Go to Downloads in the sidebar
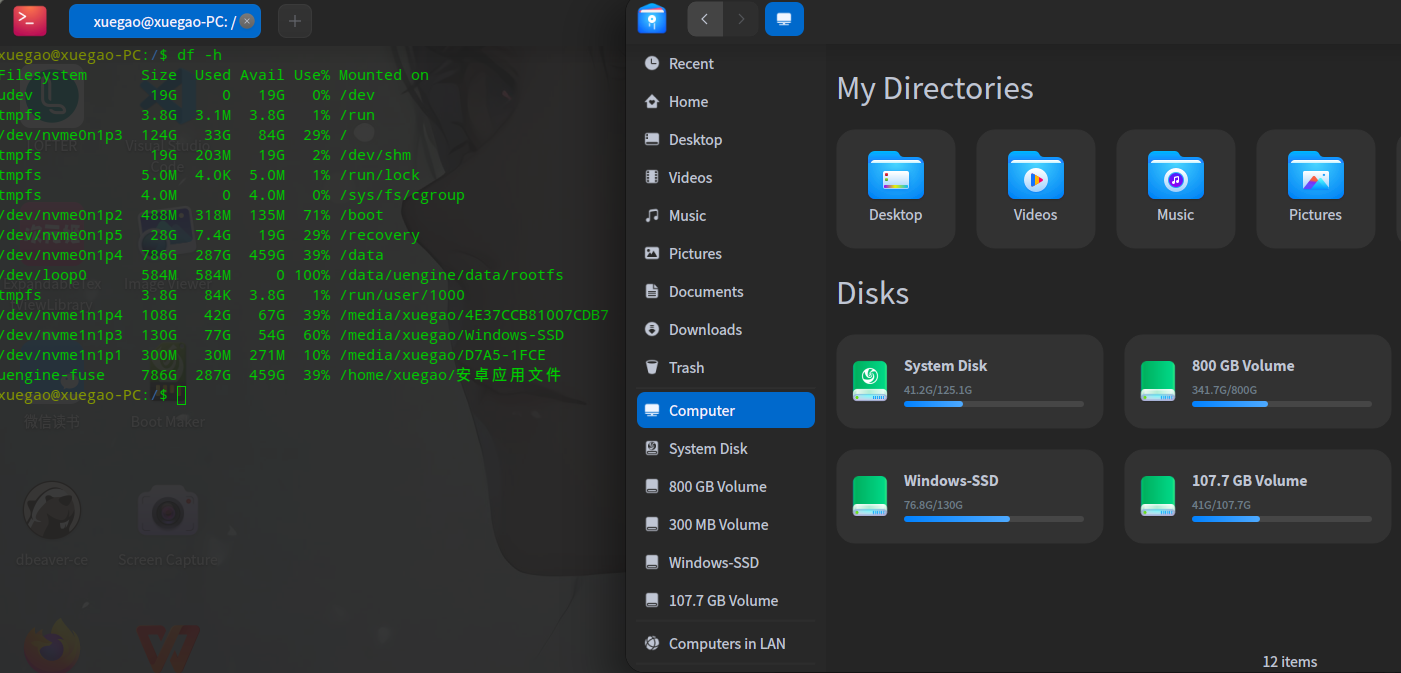This screenshot has width=1401, height=673. click(705, 330)
